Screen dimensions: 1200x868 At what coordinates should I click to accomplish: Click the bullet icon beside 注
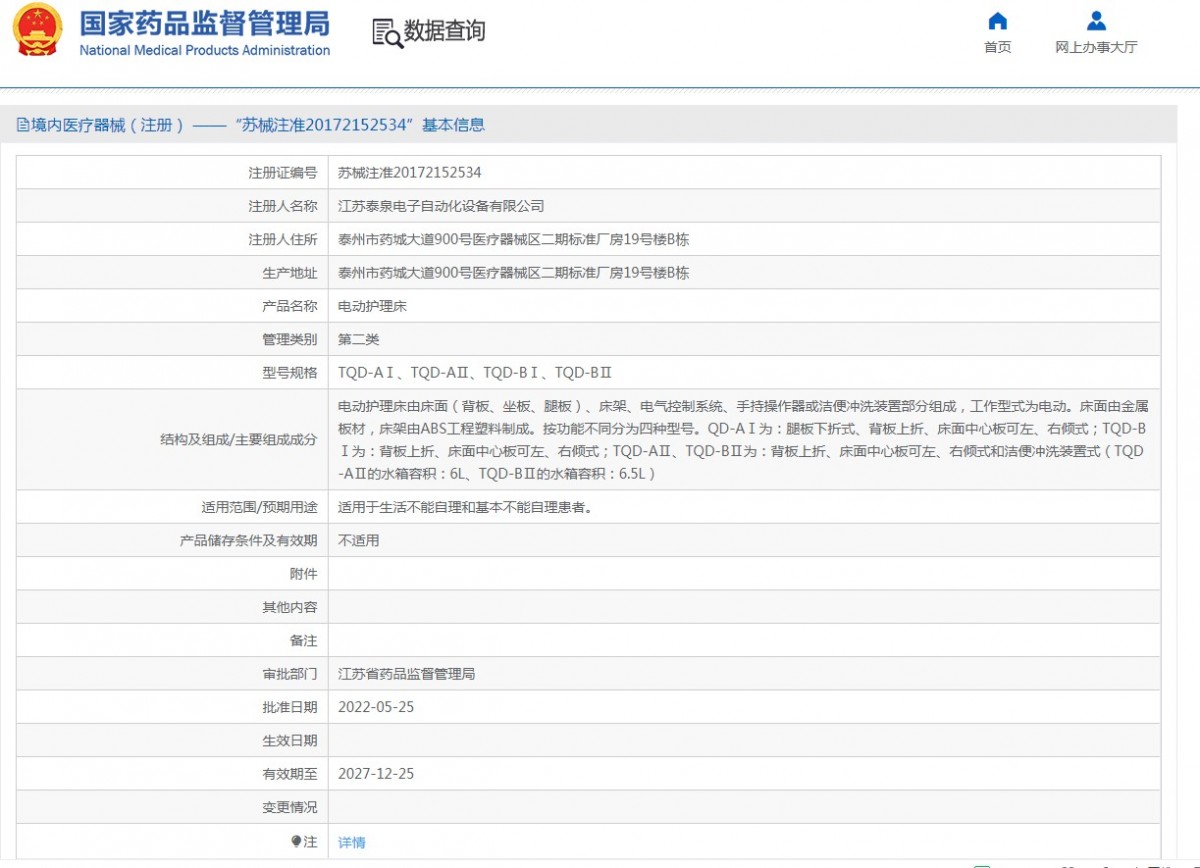[296, 841]
